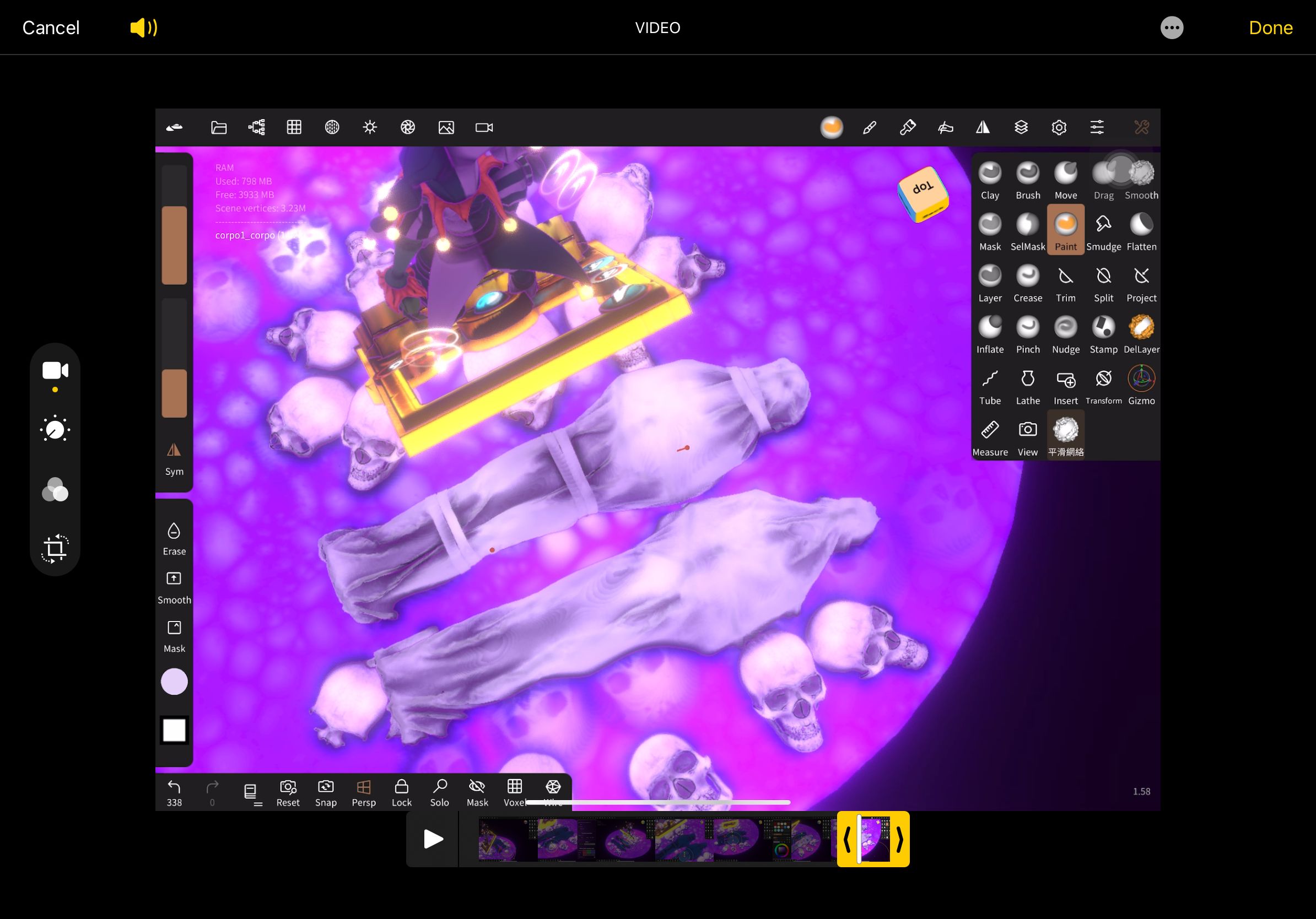This screenshot has height=919, width=1316.
Task: Select the Crease tool
Action: [x=1028, y=283]
